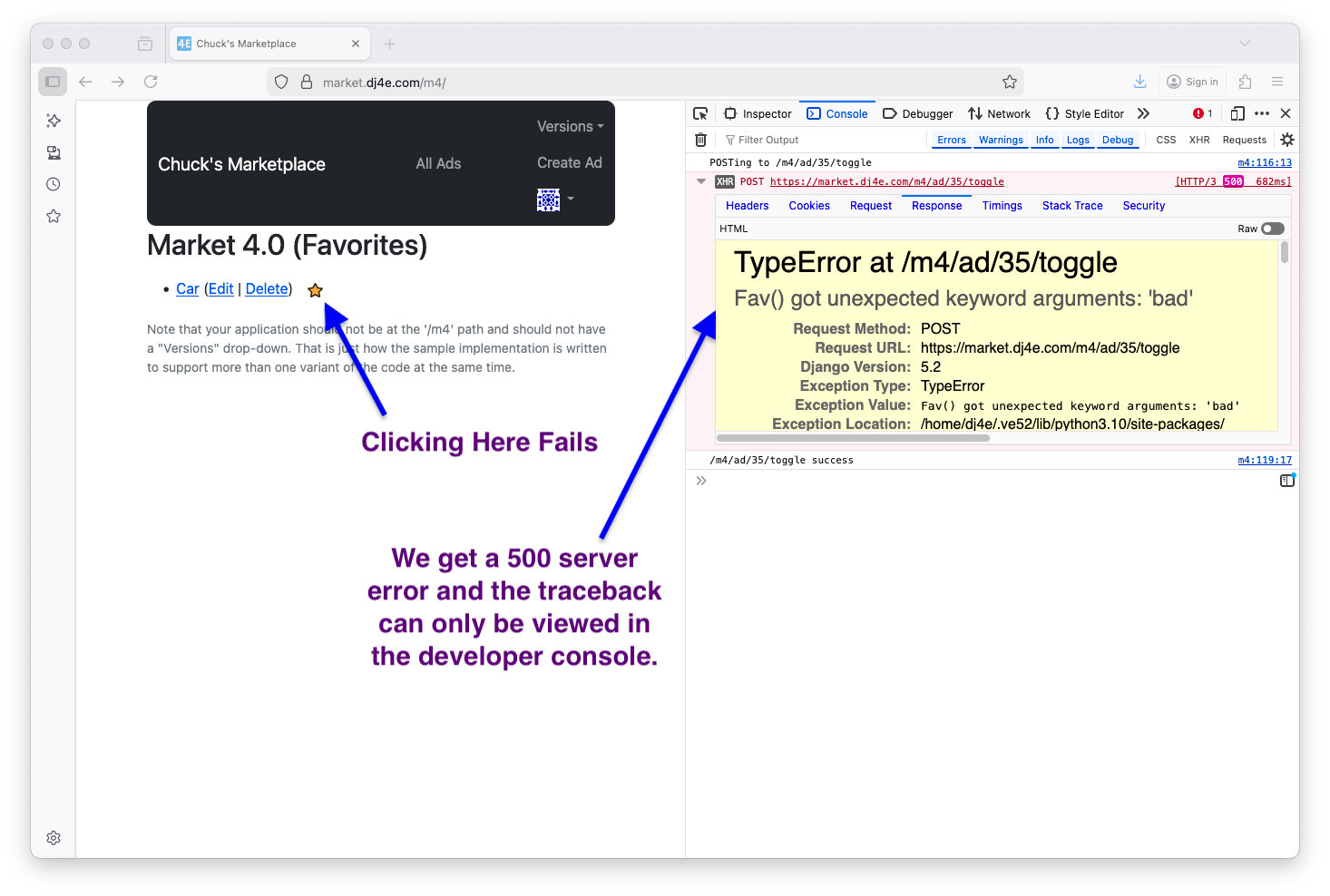The height and width of the screenshot is (896, 1330).
Task: Click the Create Ad link
Action: pos(569,162)
